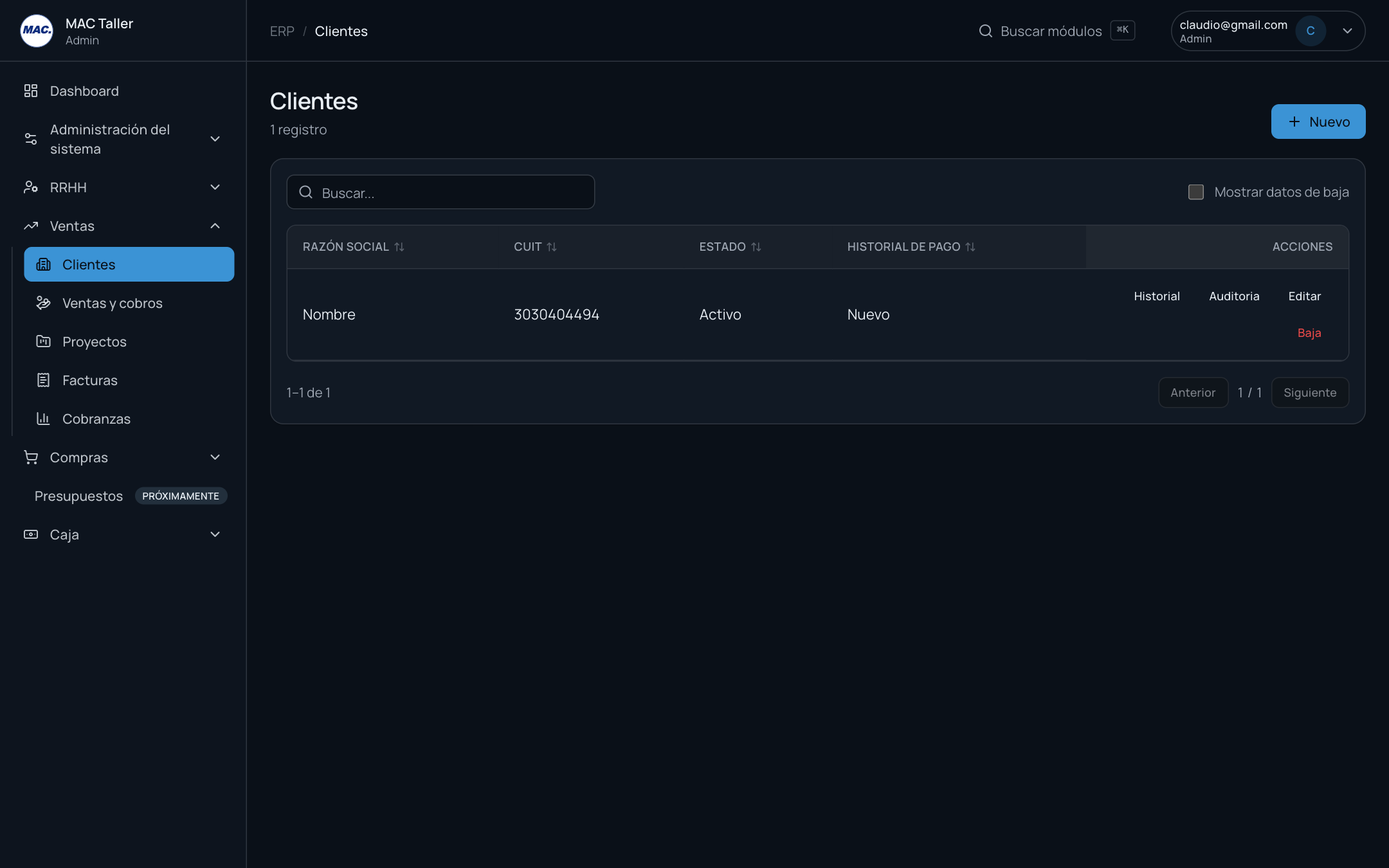Expand the RRHH section chevron
Image resolution: width=1389 pixels, height=868 pixels.
(215, 187)
